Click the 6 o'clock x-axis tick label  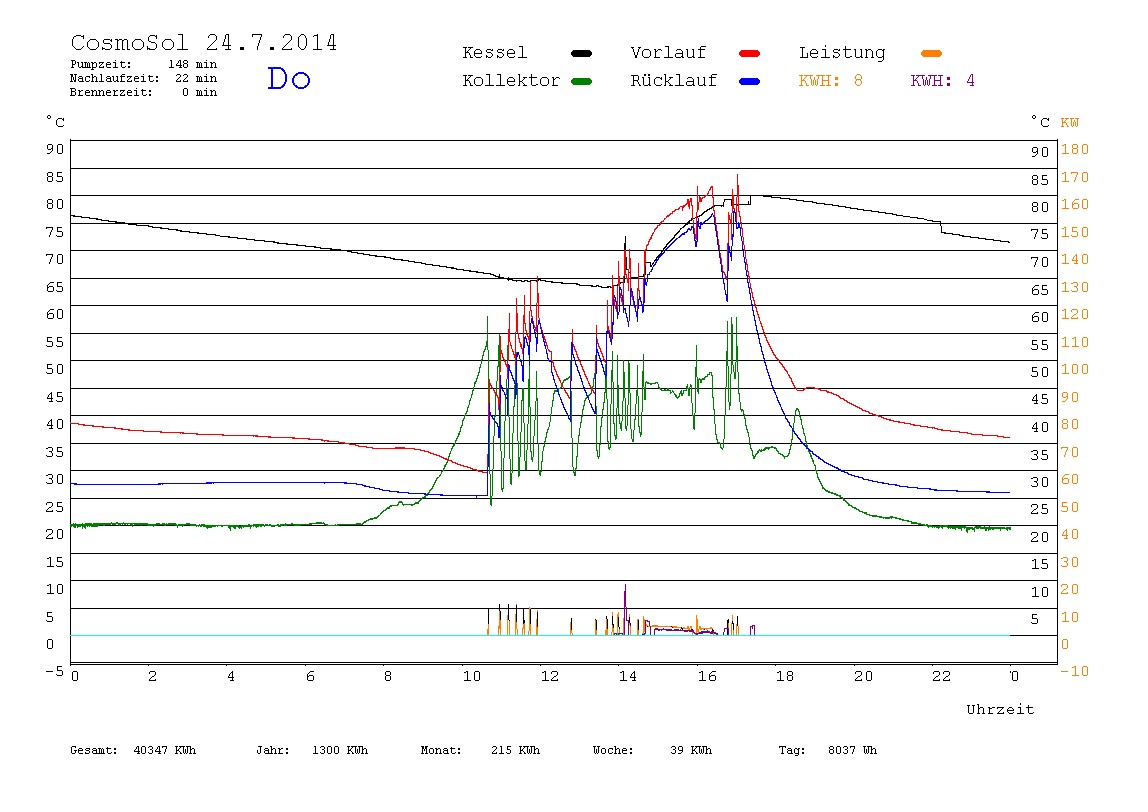(310, 677)
